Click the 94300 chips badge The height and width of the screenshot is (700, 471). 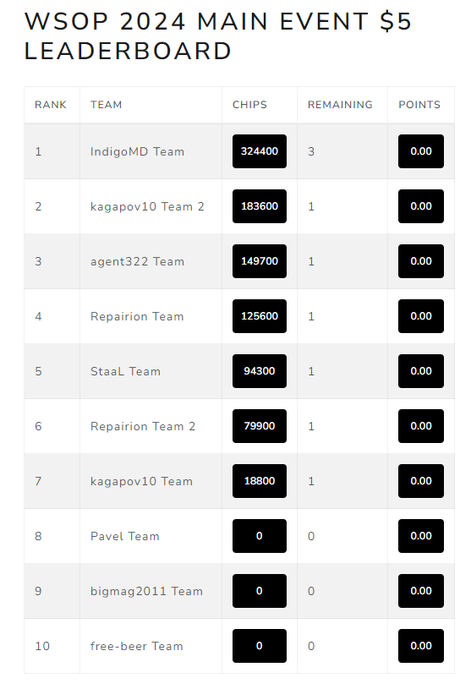pos(259,371)
